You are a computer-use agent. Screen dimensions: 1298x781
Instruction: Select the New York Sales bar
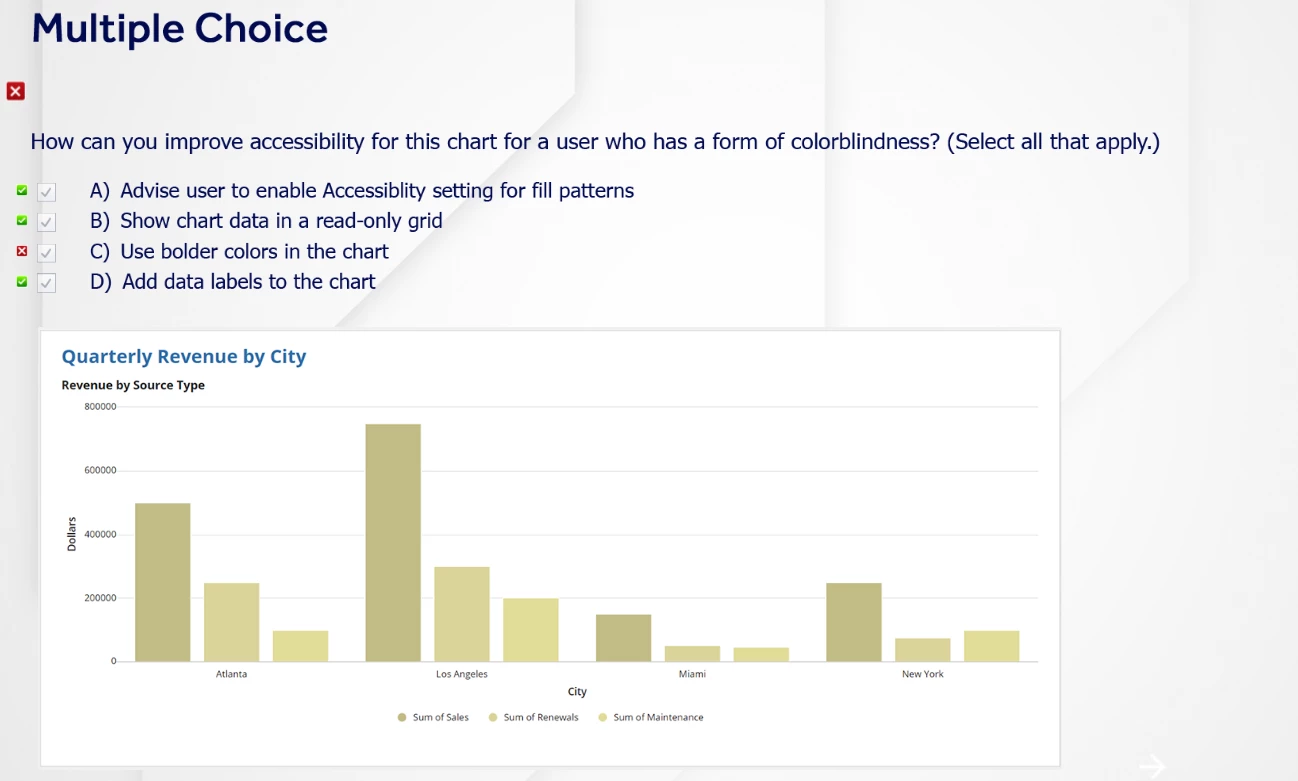click(x=854, y=622)
